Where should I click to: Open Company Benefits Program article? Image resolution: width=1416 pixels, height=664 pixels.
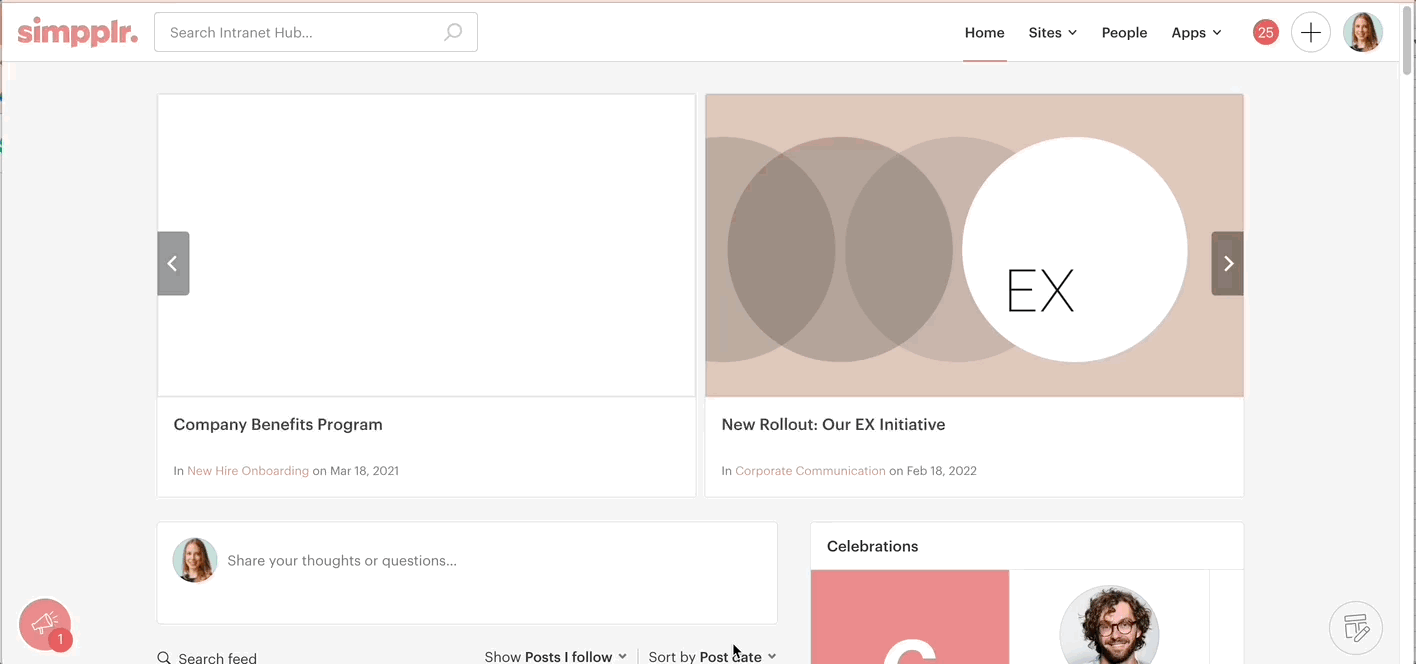[x=278, y=424]
